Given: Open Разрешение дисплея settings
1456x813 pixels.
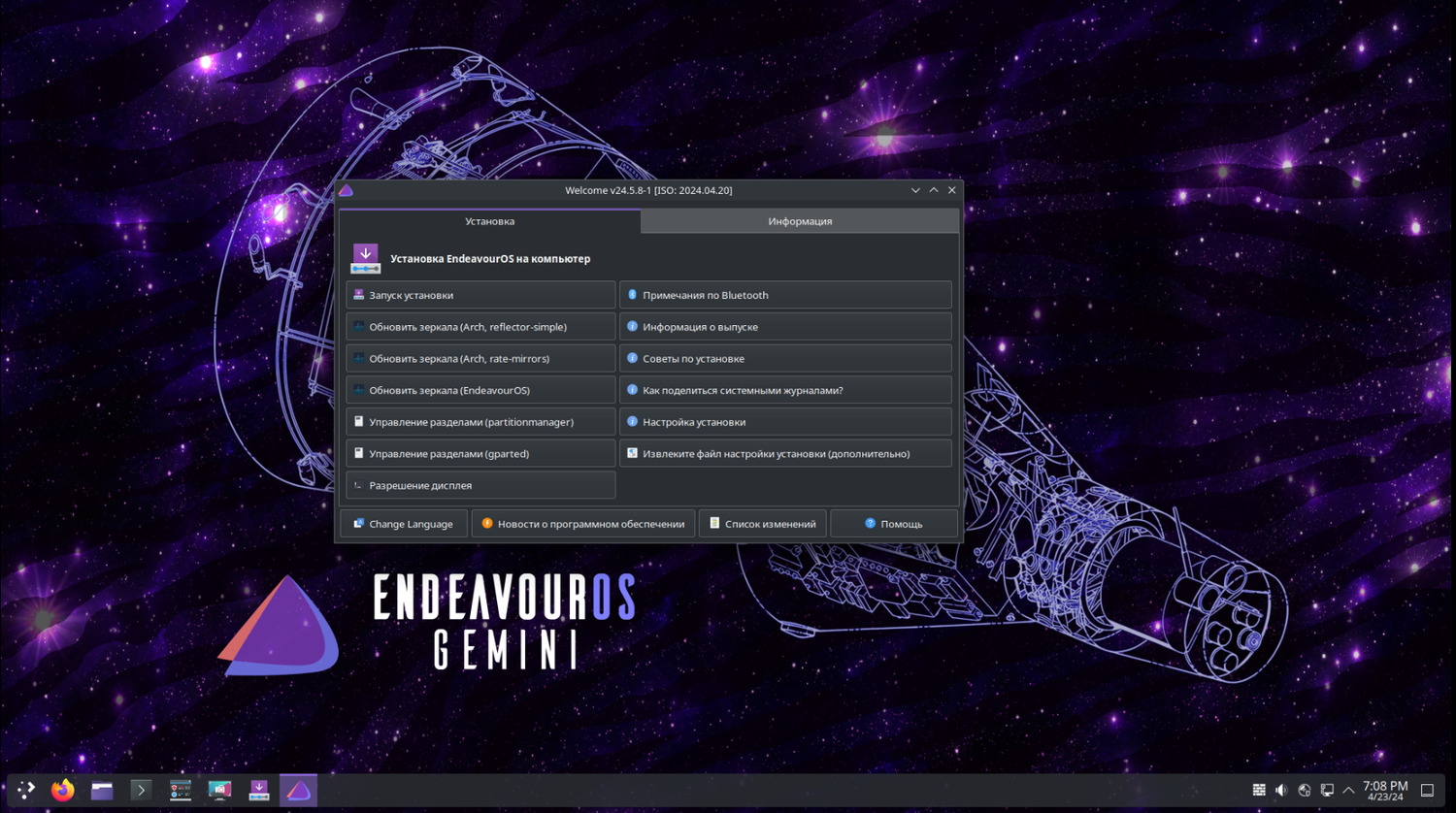Looking at the screenshot, I should [x=480, y=485].
